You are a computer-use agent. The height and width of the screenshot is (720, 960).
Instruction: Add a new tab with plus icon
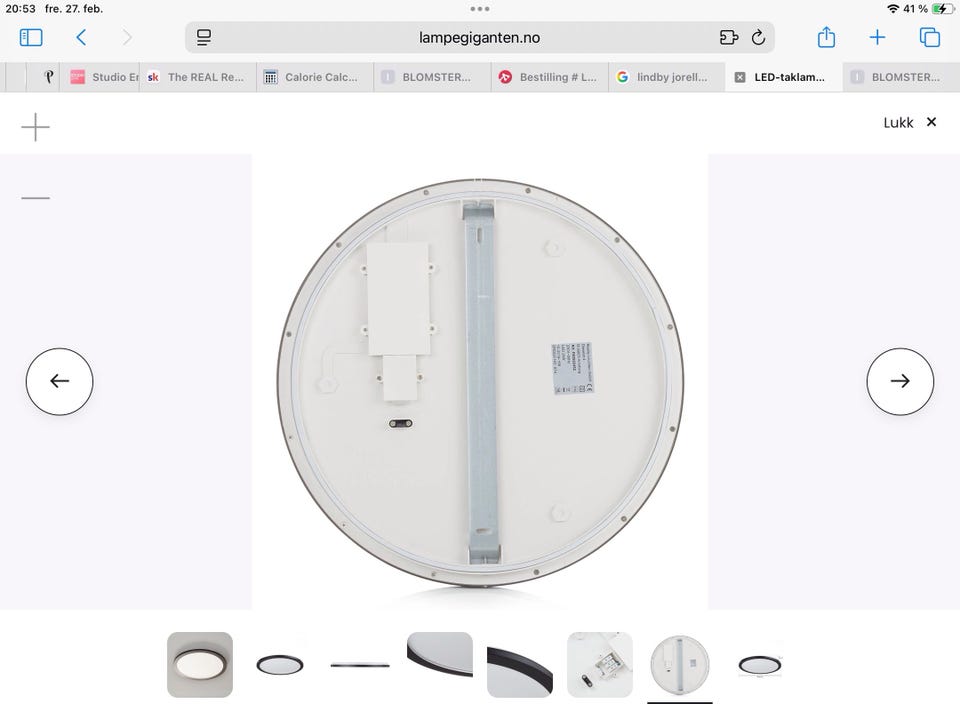(x=877, y=37)
